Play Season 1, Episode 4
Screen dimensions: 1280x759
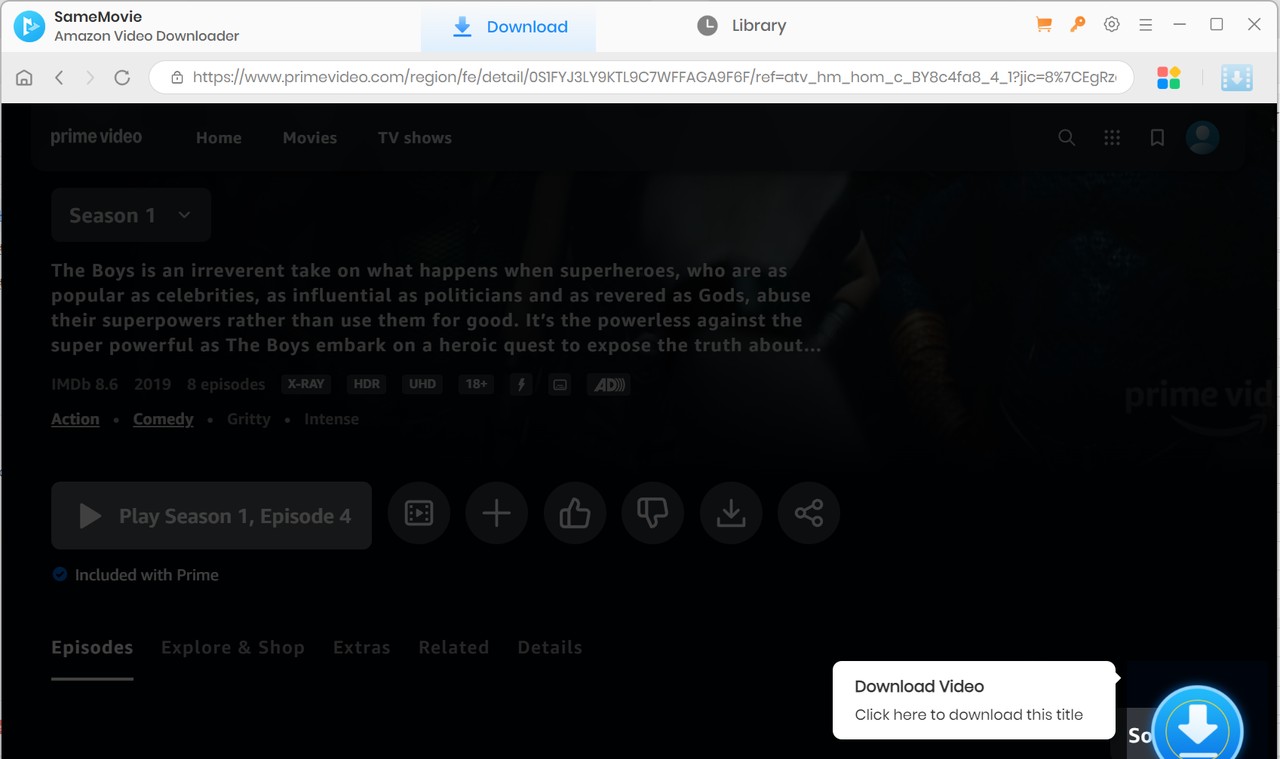click(x=211, y=516)
